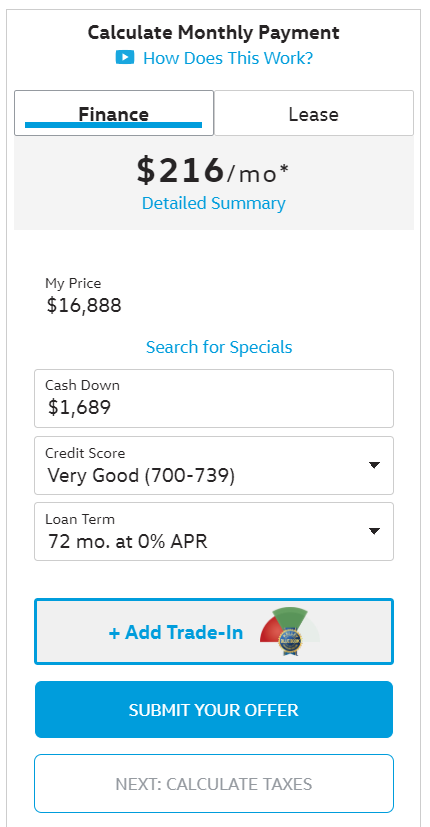Switch to the Lease tab
Image resolution: width=430 pixels, height=827 pixels.
click(313, 113)
